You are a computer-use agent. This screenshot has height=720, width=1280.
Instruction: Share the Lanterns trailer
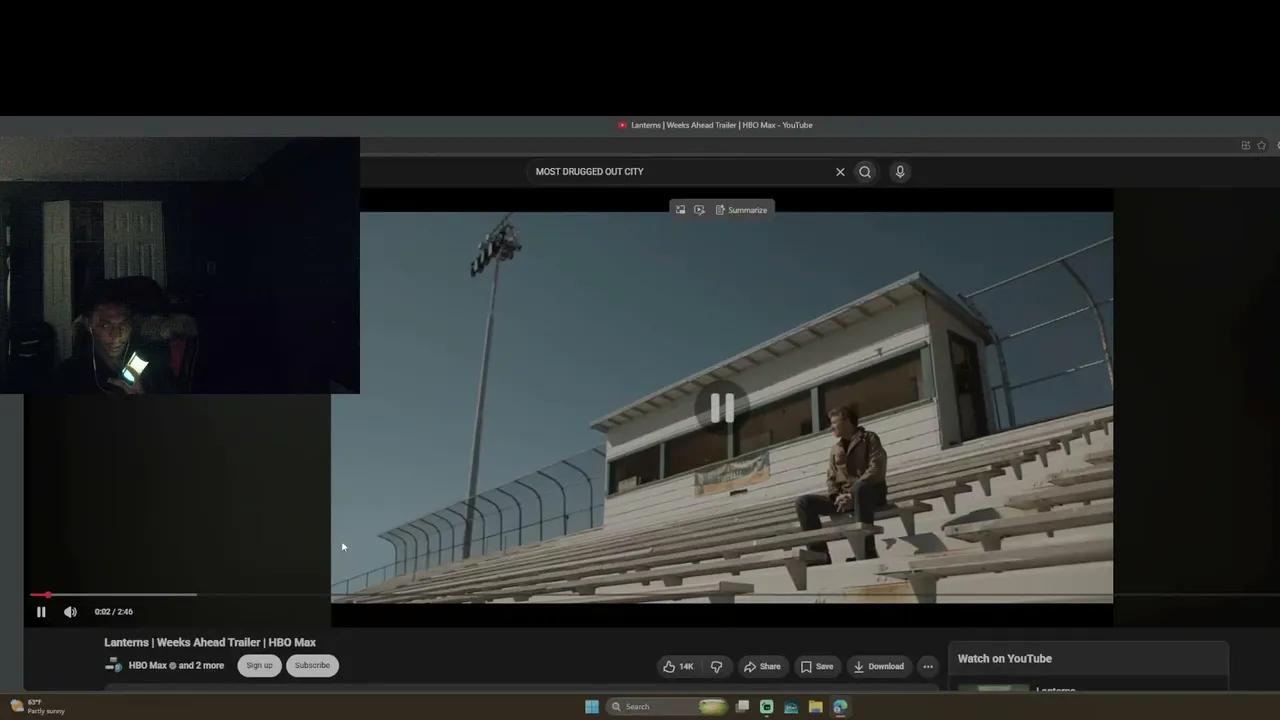click(762, 667)
